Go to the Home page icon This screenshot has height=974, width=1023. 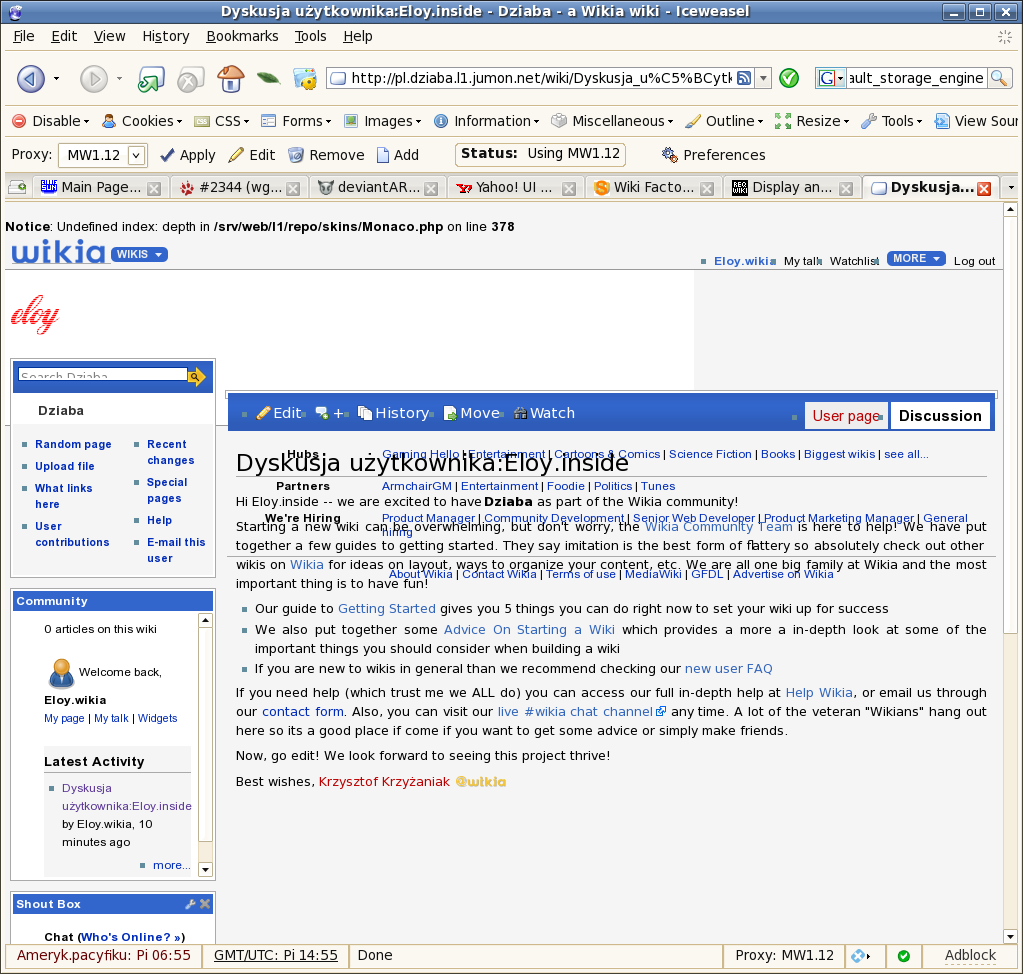coord(230,79)
